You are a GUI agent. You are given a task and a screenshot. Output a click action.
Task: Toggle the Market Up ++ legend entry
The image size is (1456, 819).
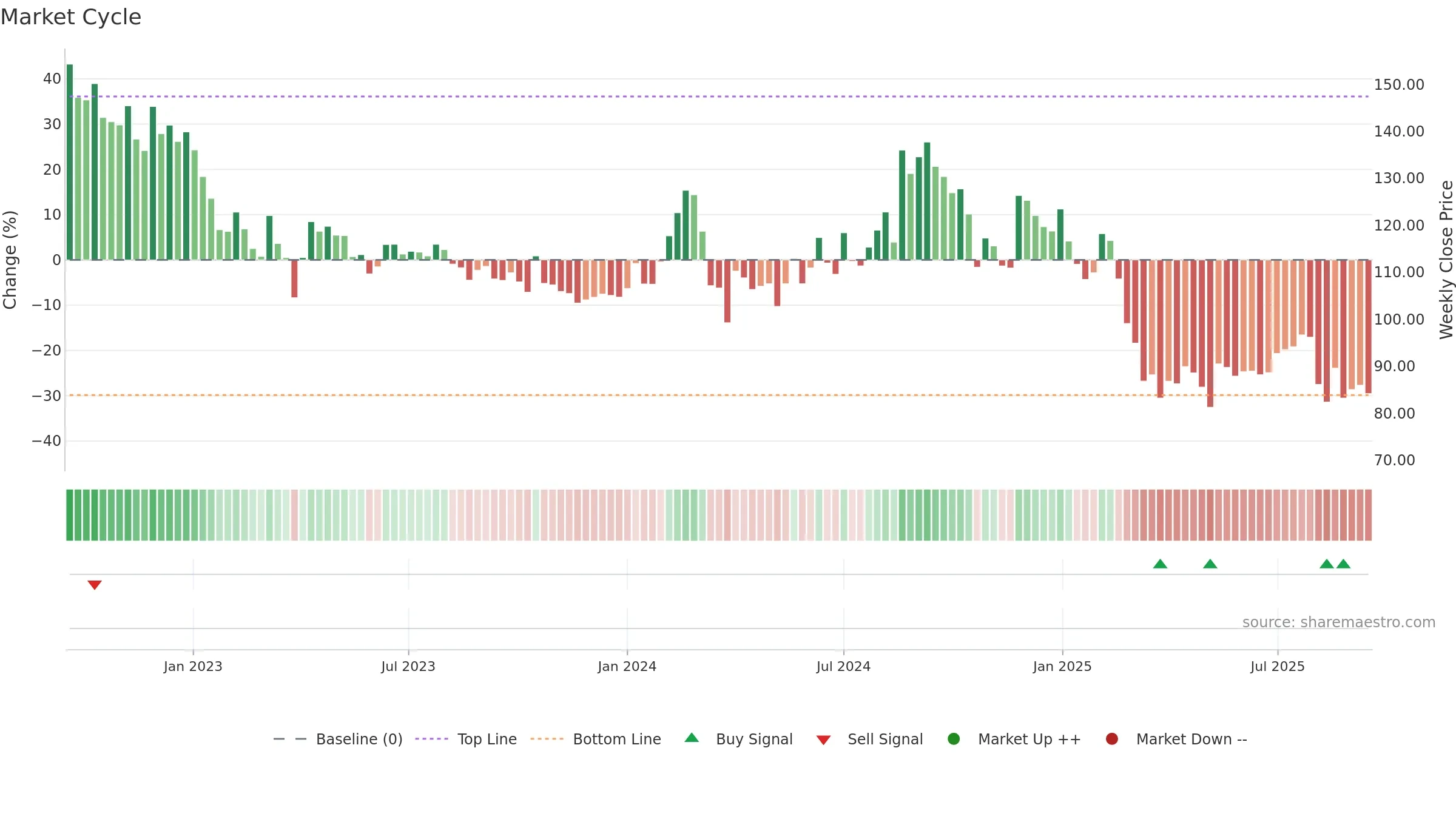tap(1014, 739)
